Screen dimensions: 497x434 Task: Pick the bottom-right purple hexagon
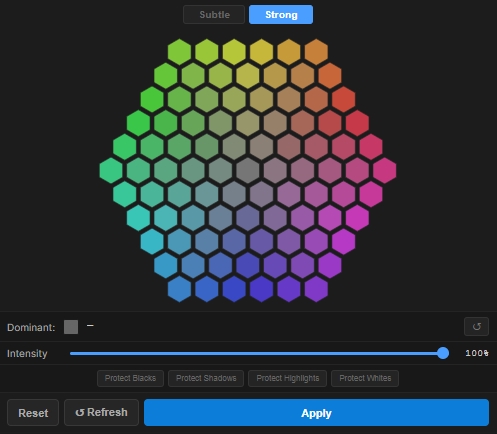316,289
